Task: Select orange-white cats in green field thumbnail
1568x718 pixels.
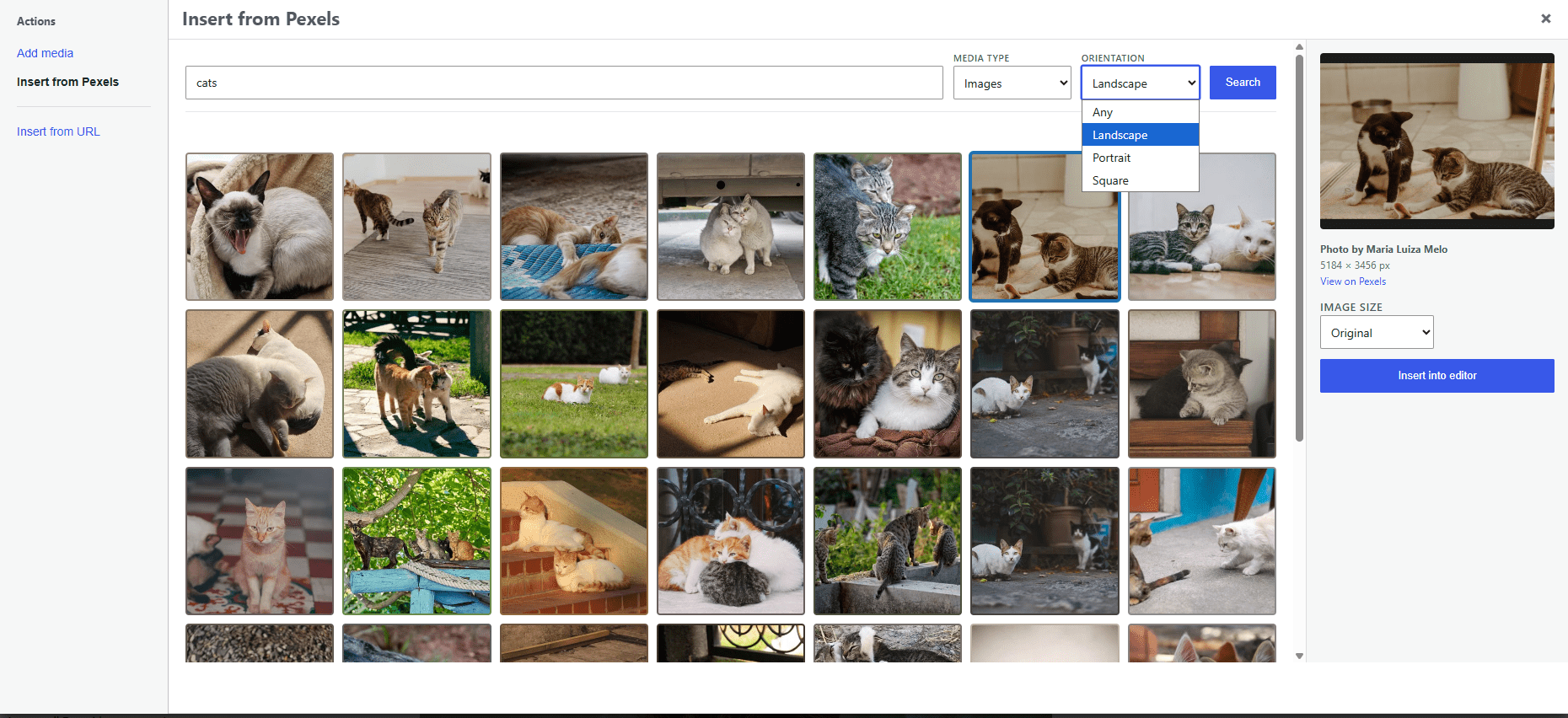Action: pos(574,383)
